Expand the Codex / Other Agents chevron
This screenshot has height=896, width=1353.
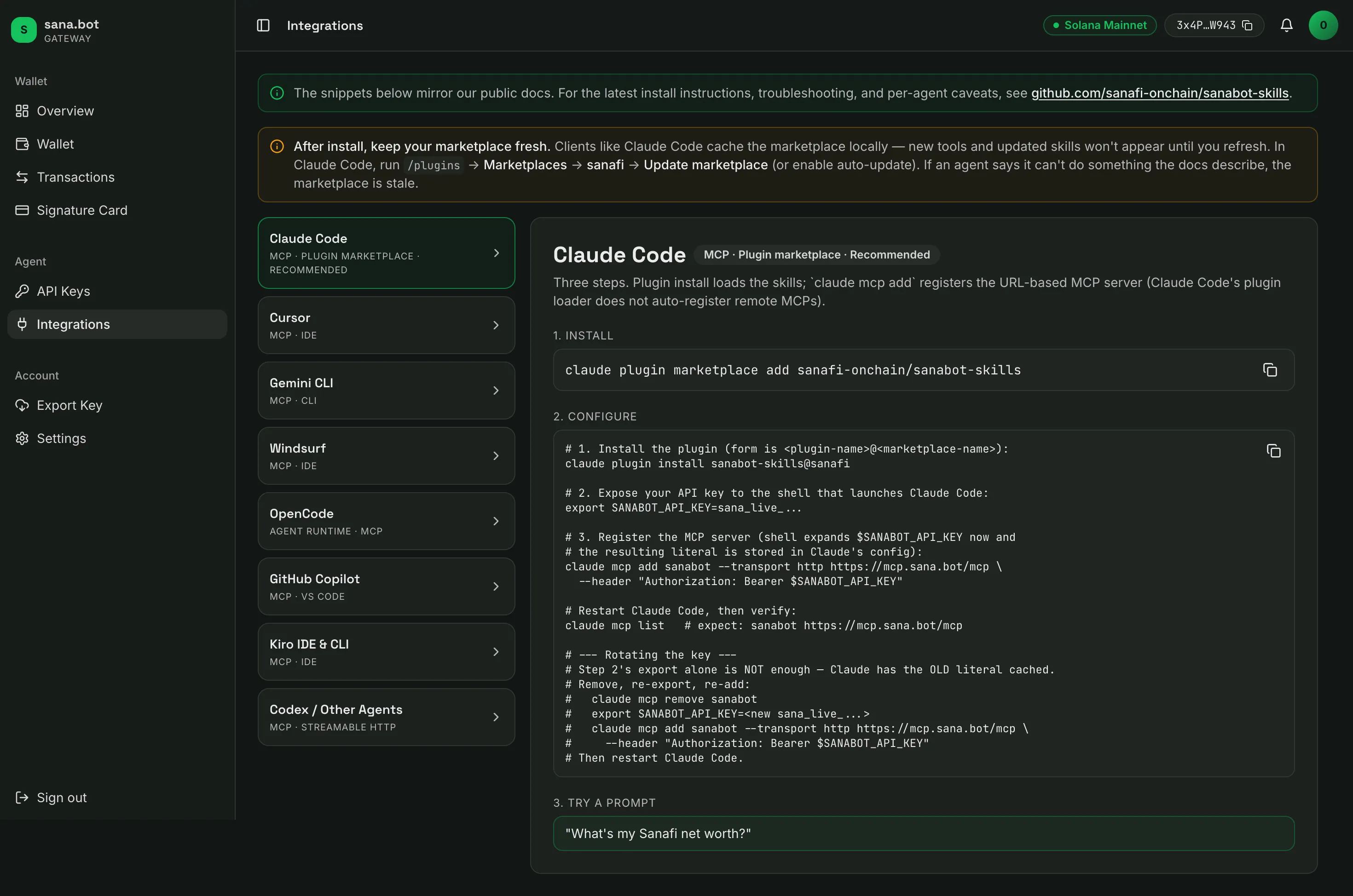click(x=496, y=717)
